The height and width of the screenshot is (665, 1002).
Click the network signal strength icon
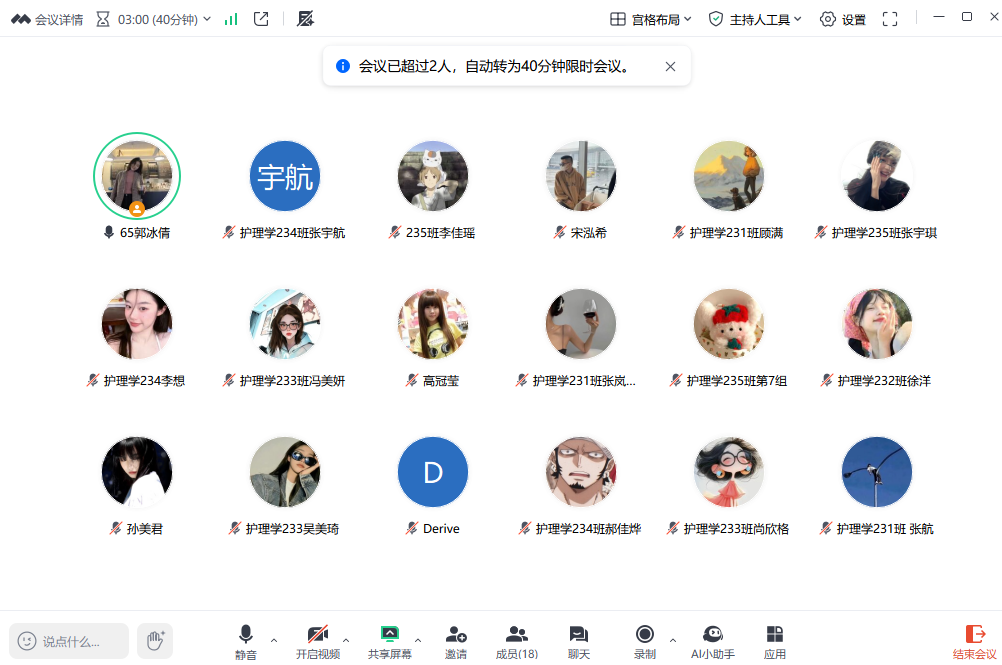click(231, 19)
